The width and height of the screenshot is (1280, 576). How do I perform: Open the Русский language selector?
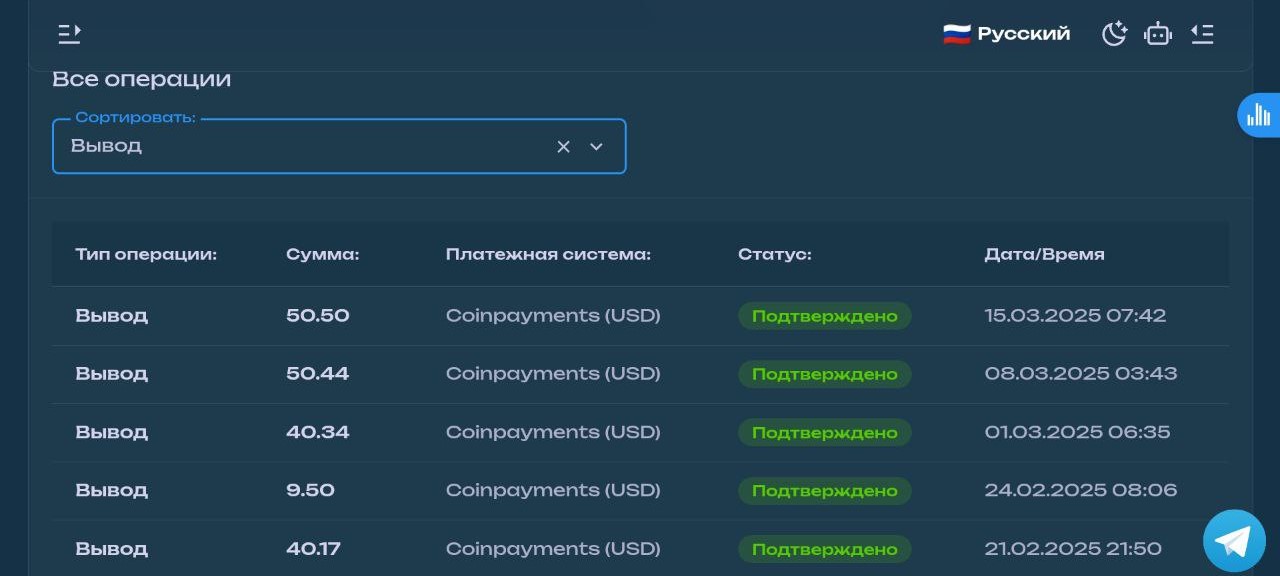1007,34
